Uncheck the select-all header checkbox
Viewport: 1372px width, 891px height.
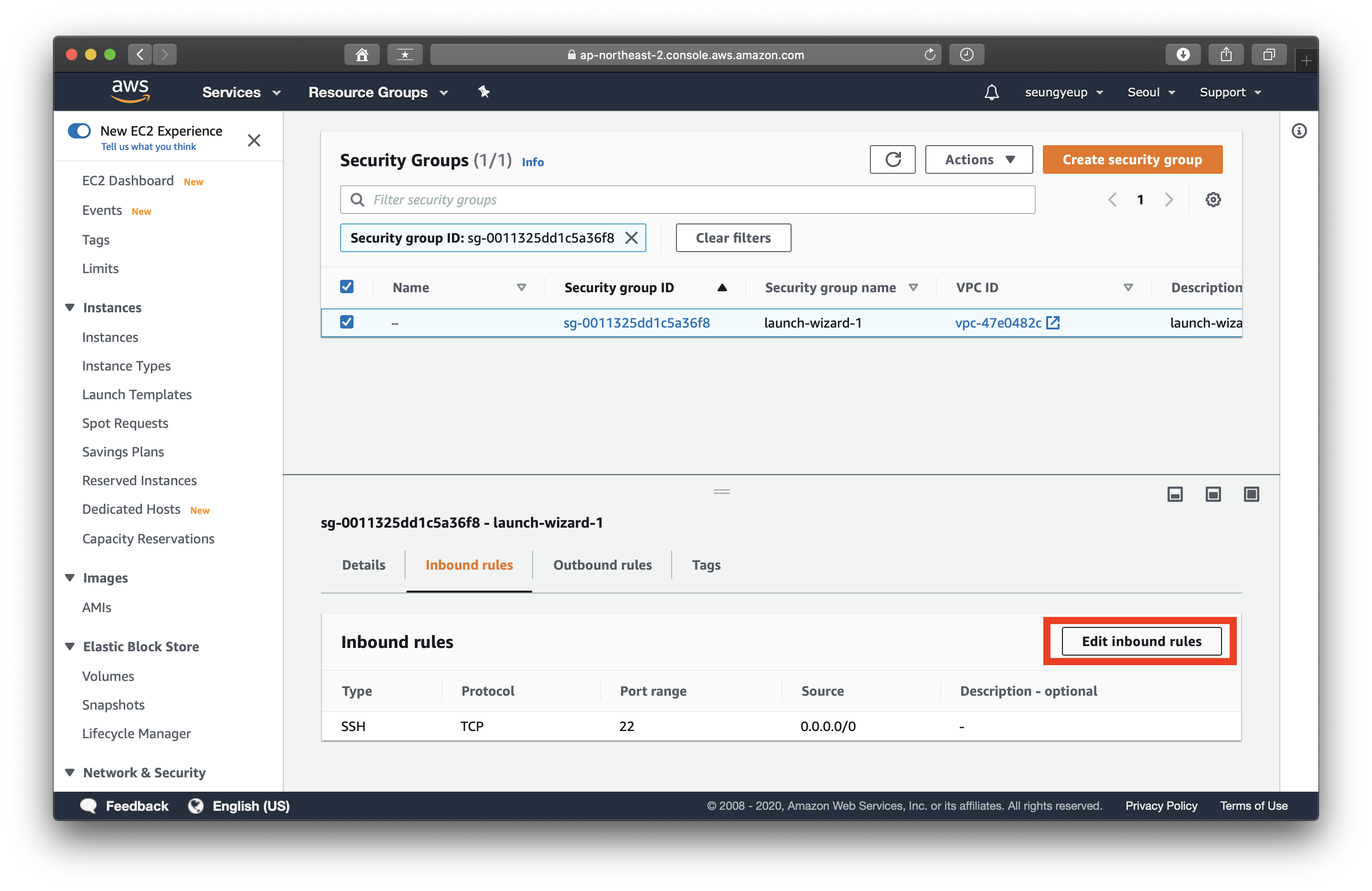[346, 287]
